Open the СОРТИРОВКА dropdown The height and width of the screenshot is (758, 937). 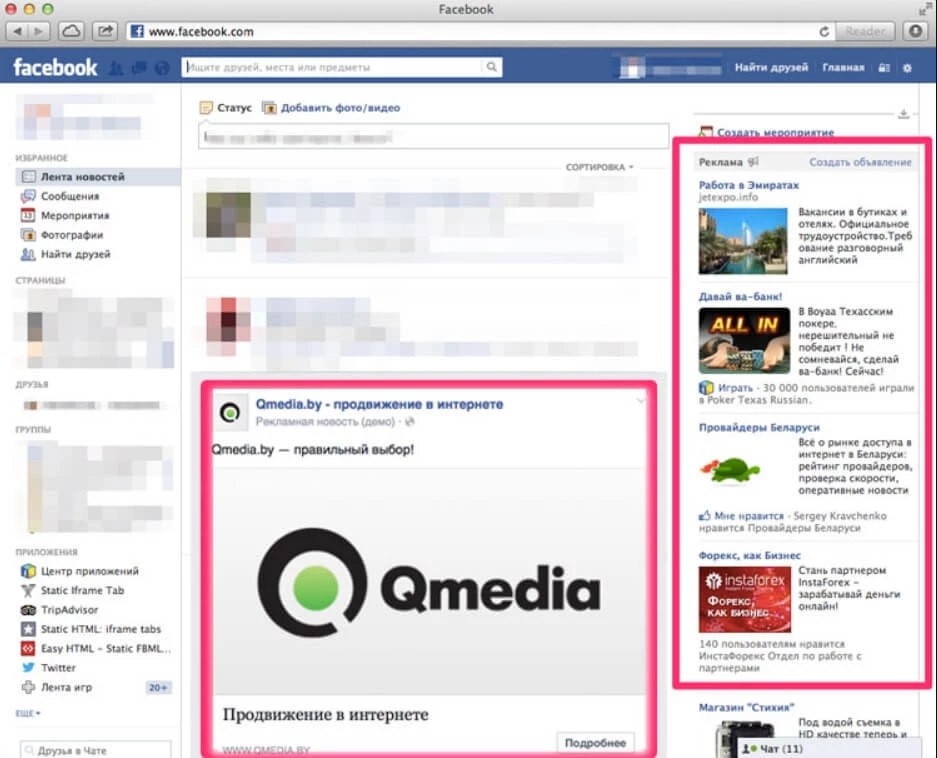coord(599,167)
